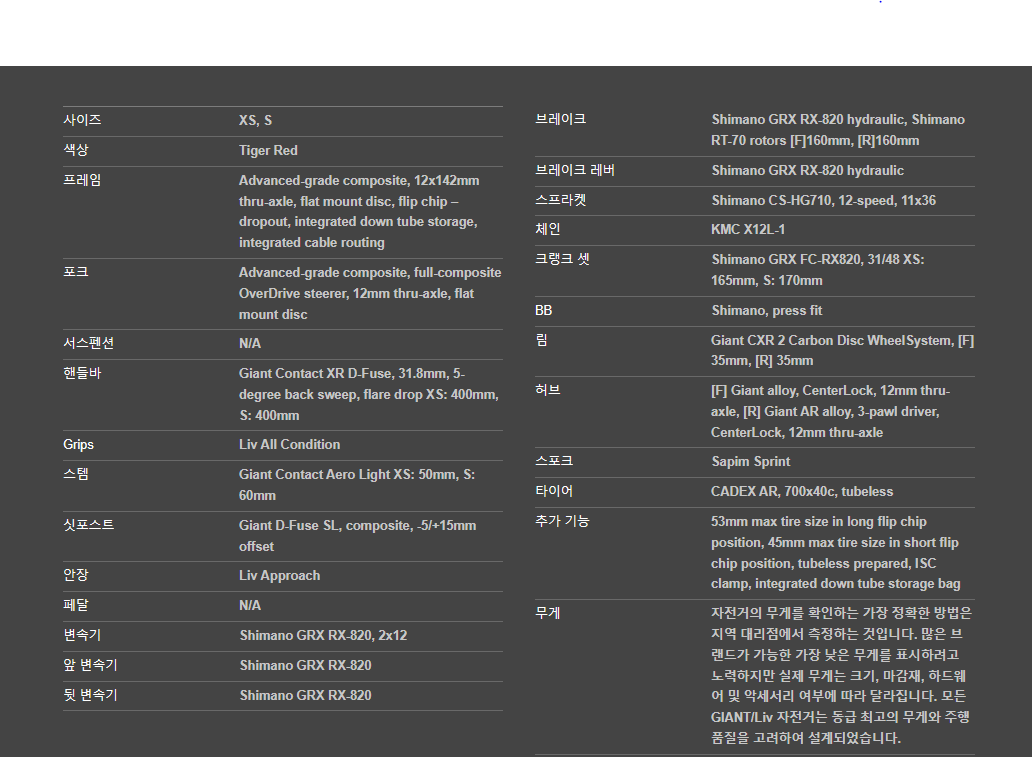
Task: Click the '핸들바' label
Action: tap(82, 373)
